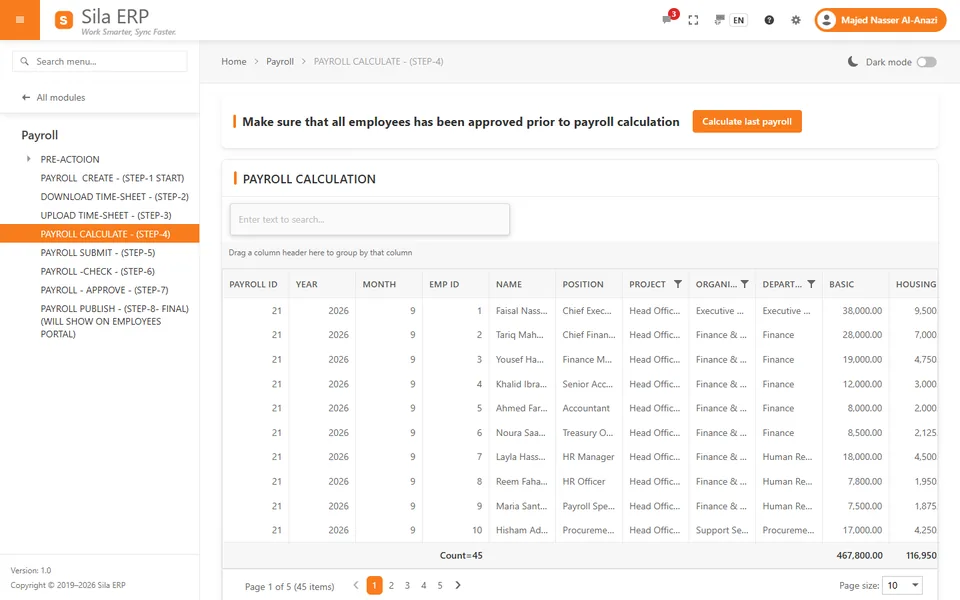Screen dimensions: 960x600
Task: Click the HR Officer position cell
Action: 589,481
